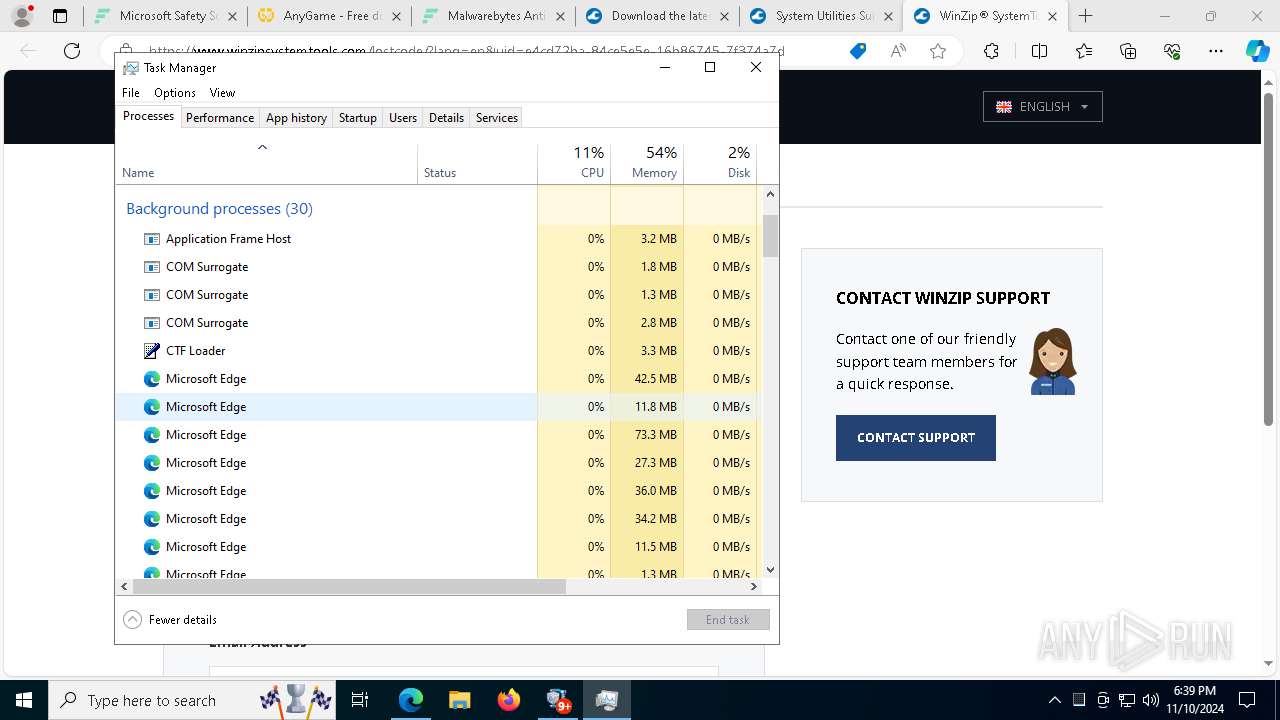Select Application Frame Host process
This screenshot has width=1280, height=720.
(x=437, y=239)
